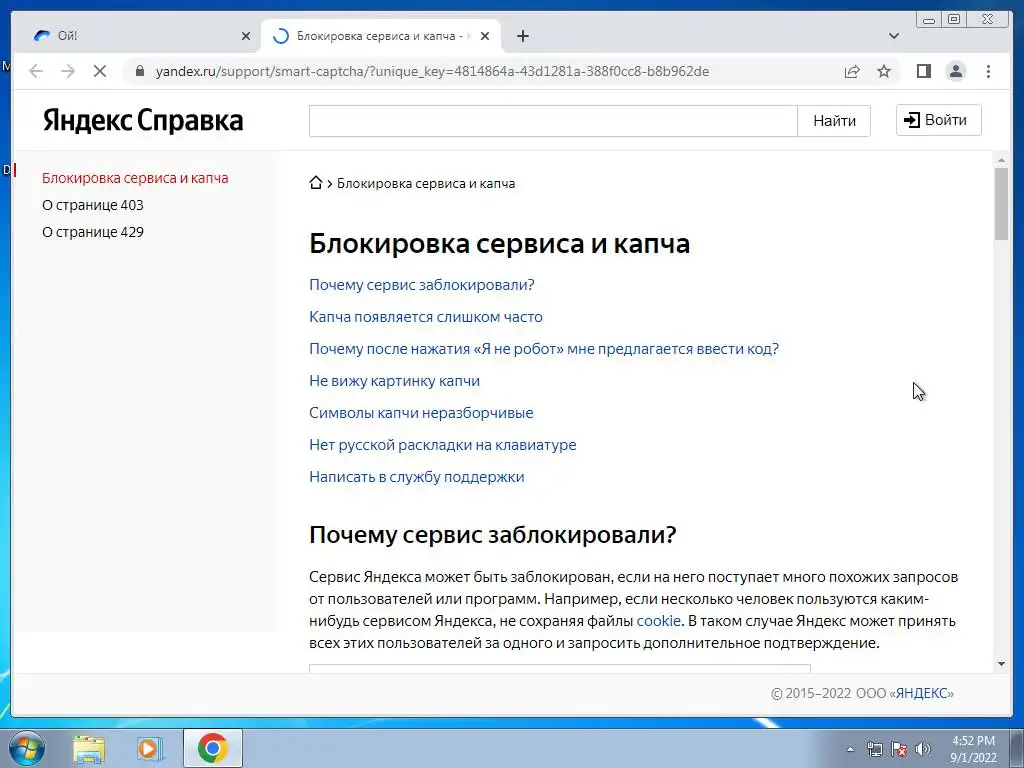Open the tab search chevron dropdown
The image size is (1024, 768).
coord(894,36)
